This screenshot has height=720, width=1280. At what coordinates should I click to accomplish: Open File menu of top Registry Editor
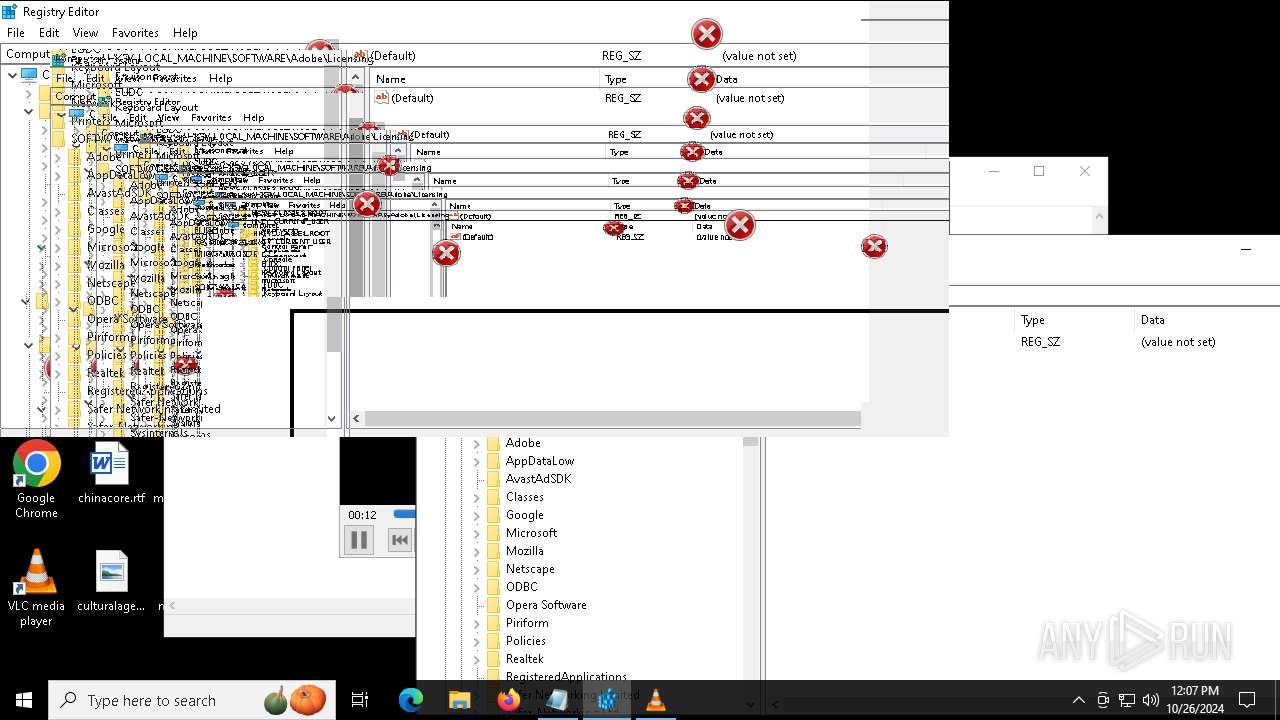tap(16, 33)
